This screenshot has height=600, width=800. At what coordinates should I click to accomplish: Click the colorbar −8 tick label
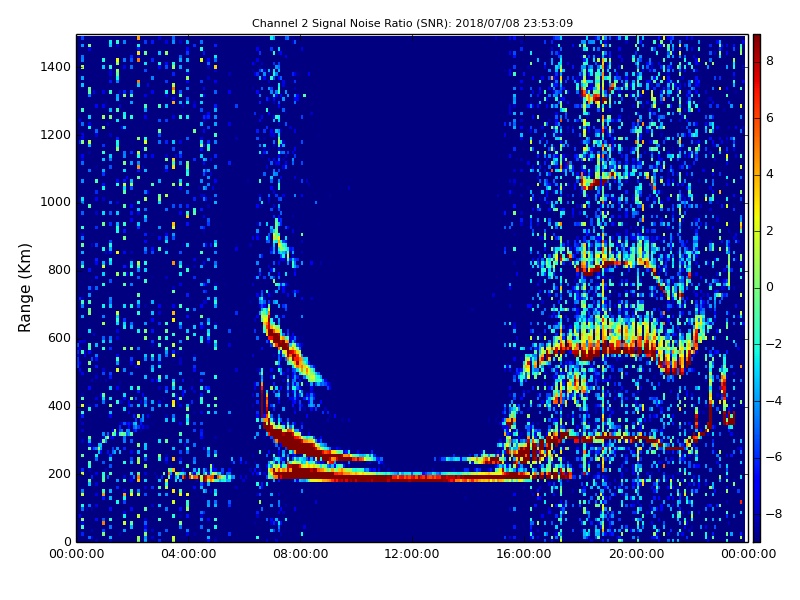773,514
